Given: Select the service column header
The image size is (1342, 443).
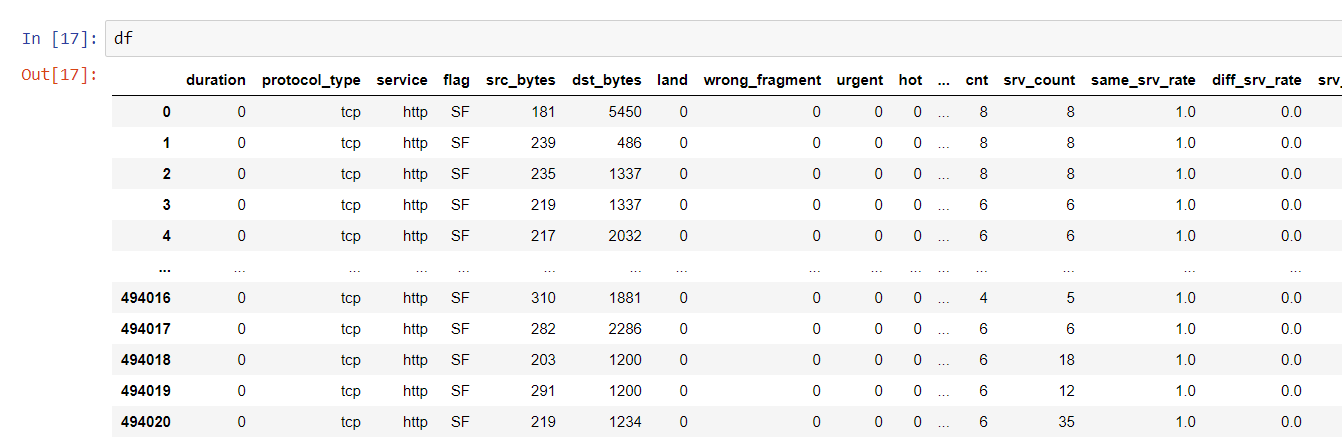Looking at the screenshot, I should point(402,80).
